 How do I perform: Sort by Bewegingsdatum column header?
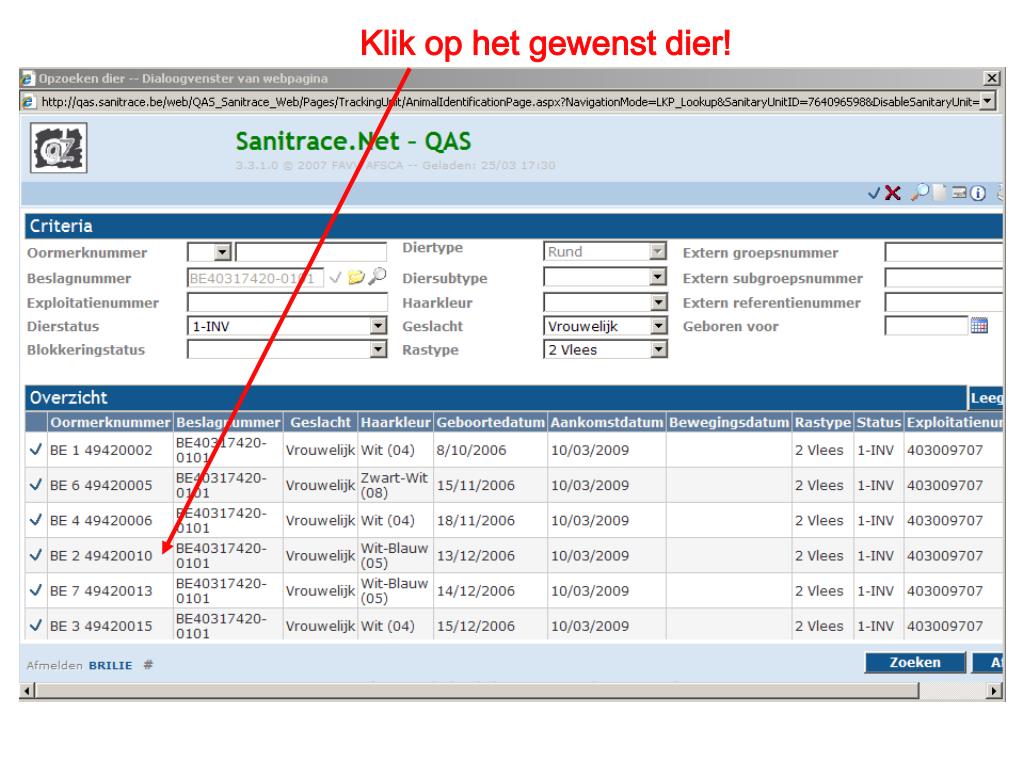tap(729, 422)
